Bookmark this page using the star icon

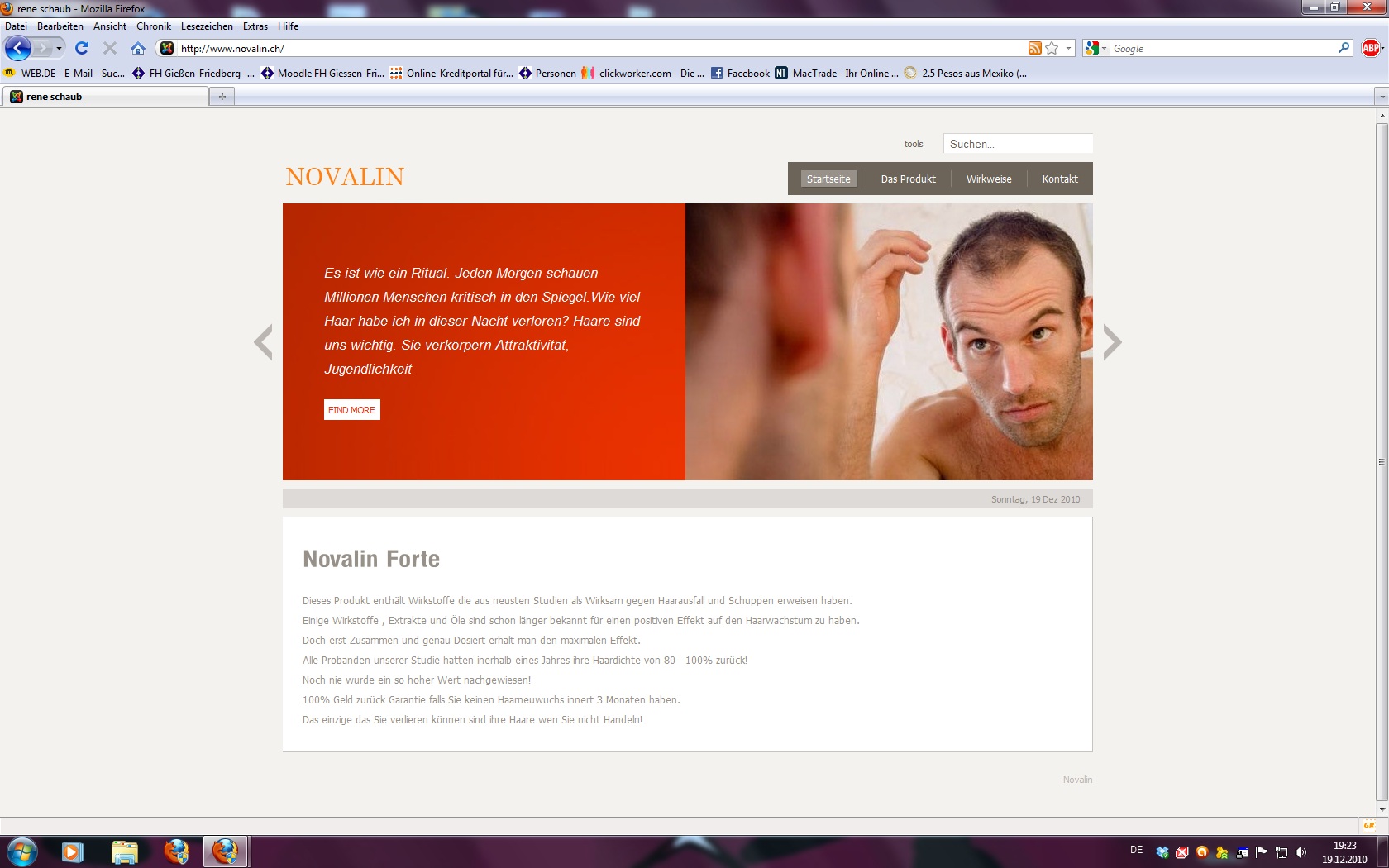(x=1052, y=49)
